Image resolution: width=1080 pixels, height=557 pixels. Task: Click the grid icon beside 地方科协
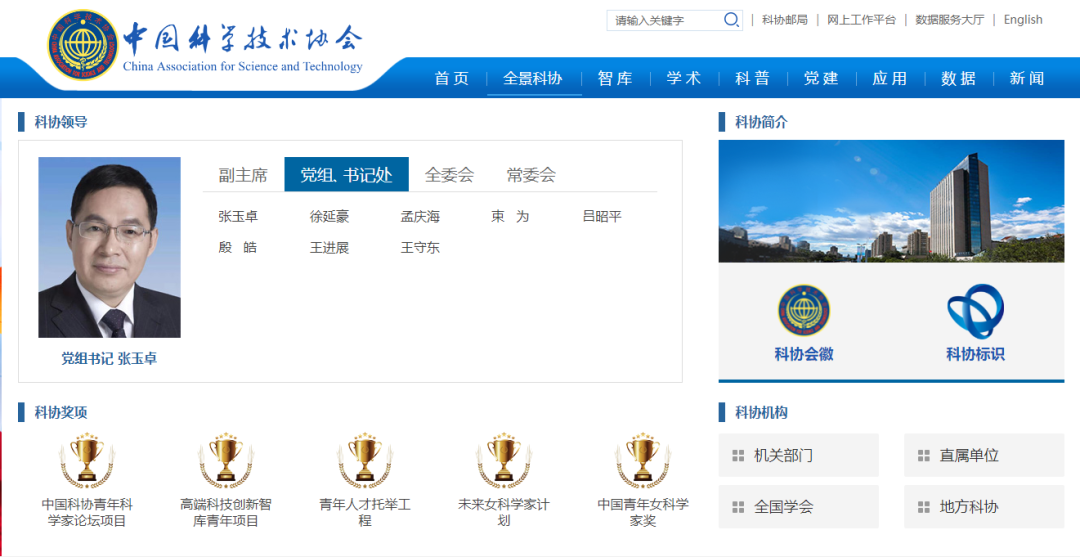924,507
